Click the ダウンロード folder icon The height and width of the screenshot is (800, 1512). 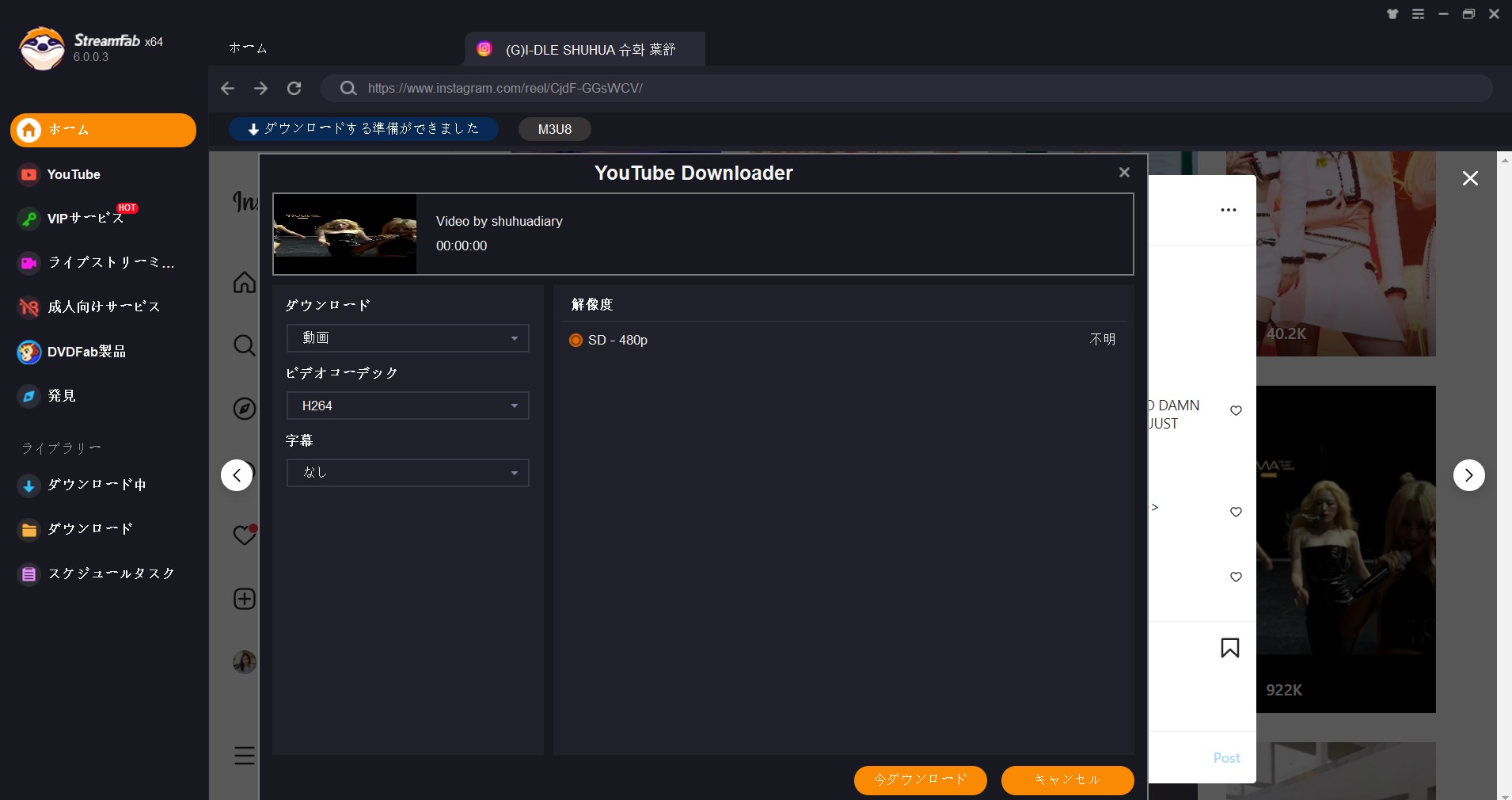click(x=29, y=529)
